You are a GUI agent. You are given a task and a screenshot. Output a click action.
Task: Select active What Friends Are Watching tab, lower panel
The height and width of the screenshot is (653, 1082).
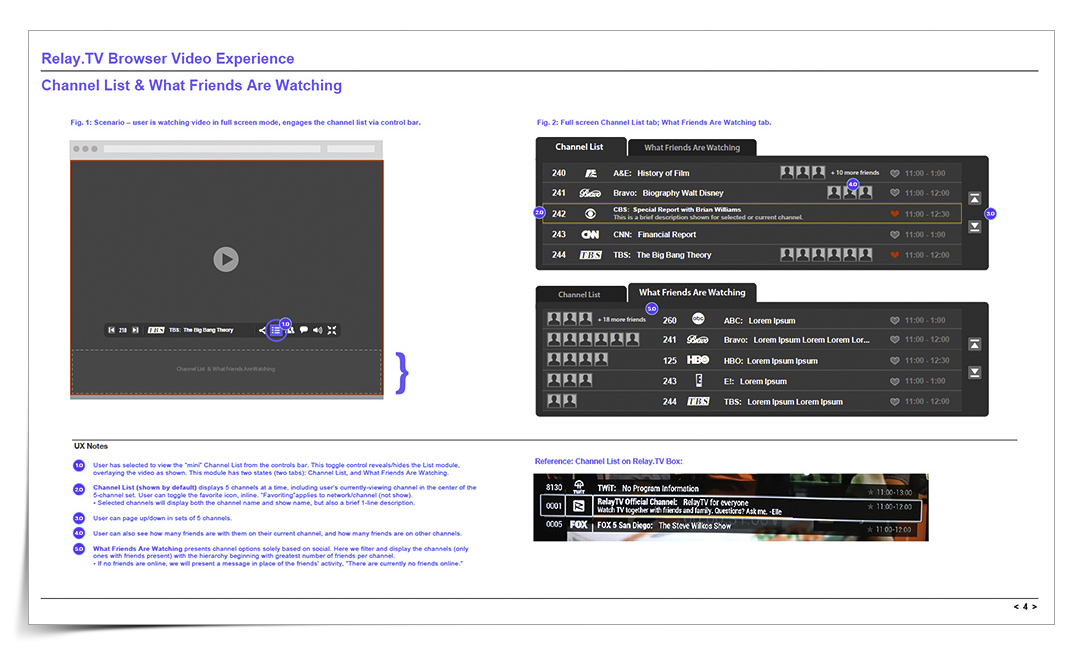click(692, 293)
